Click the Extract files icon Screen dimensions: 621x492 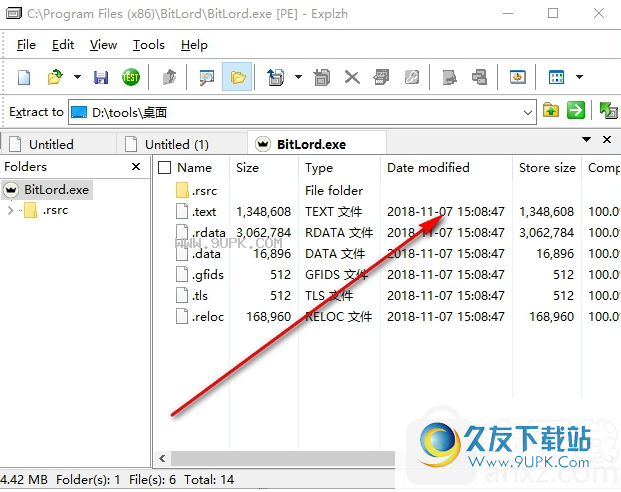(x=276, y=77)
